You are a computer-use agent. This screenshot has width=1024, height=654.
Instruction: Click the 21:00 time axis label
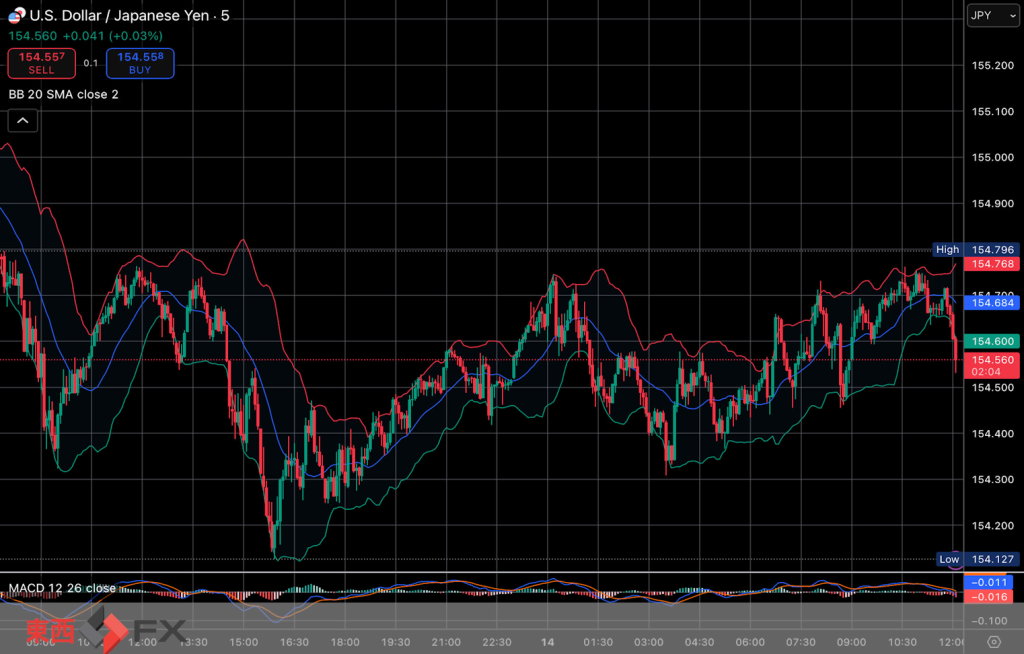coord(446,641)
